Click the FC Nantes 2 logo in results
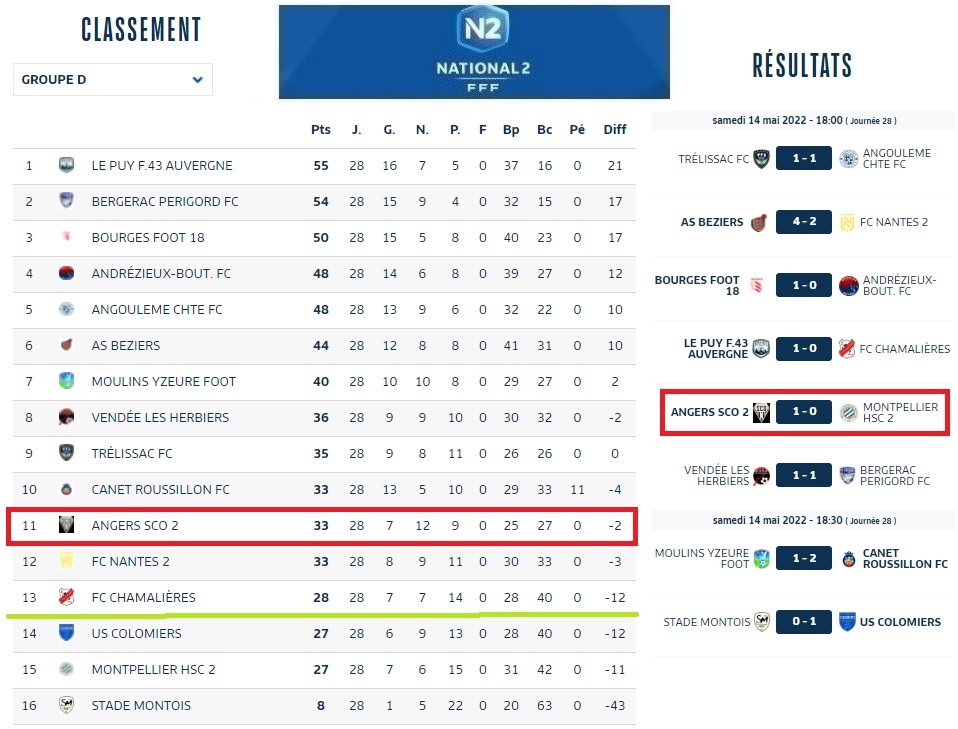 click(848, 222)
